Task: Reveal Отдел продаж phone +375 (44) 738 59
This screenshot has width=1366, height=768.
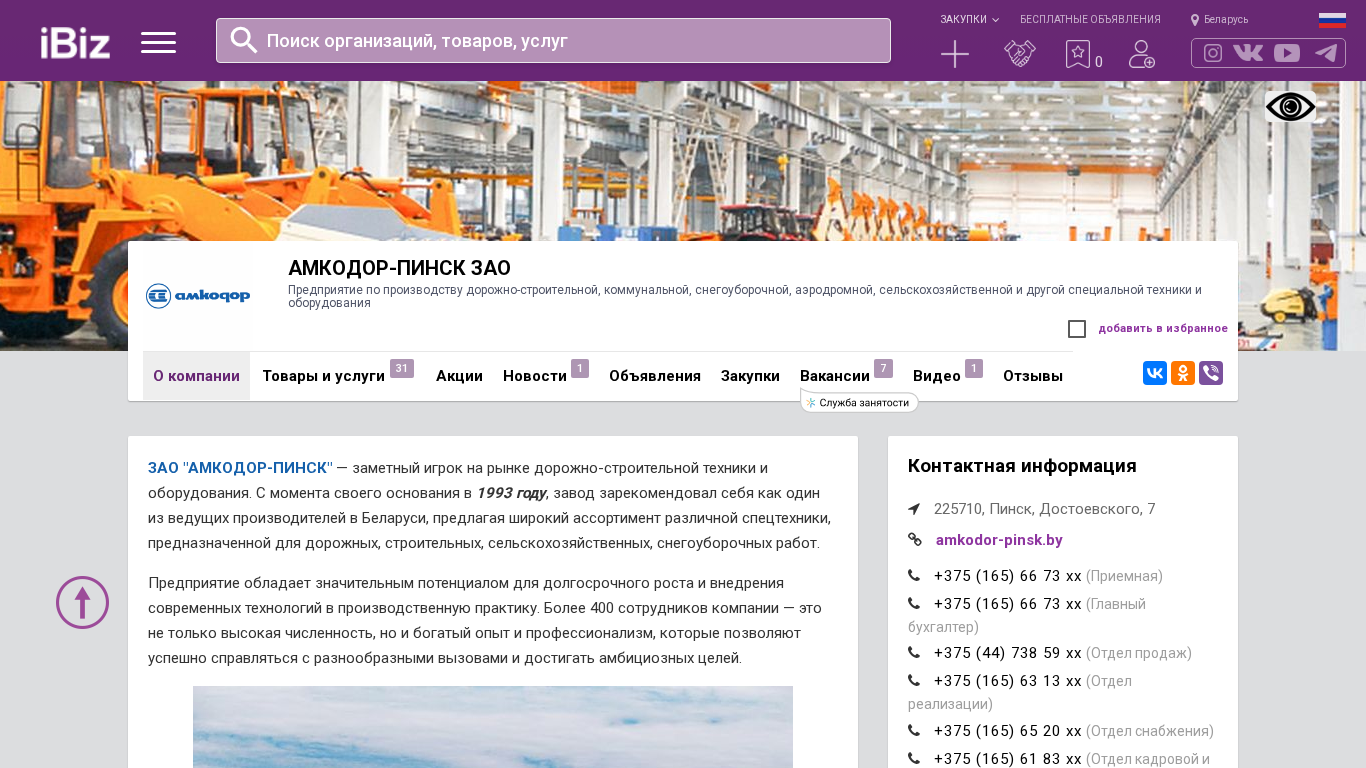Action: (x=1008, y=653)
